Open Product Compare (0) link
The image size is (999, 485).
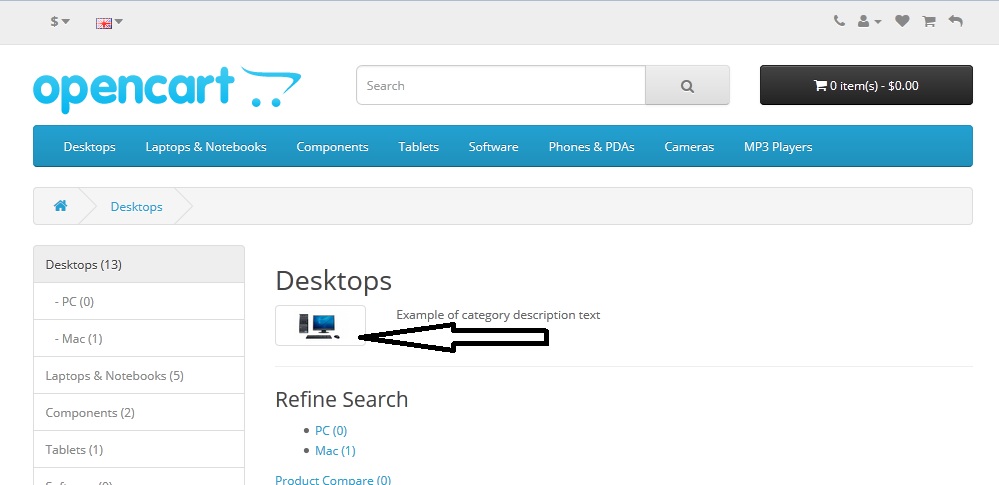pos(333,479)
